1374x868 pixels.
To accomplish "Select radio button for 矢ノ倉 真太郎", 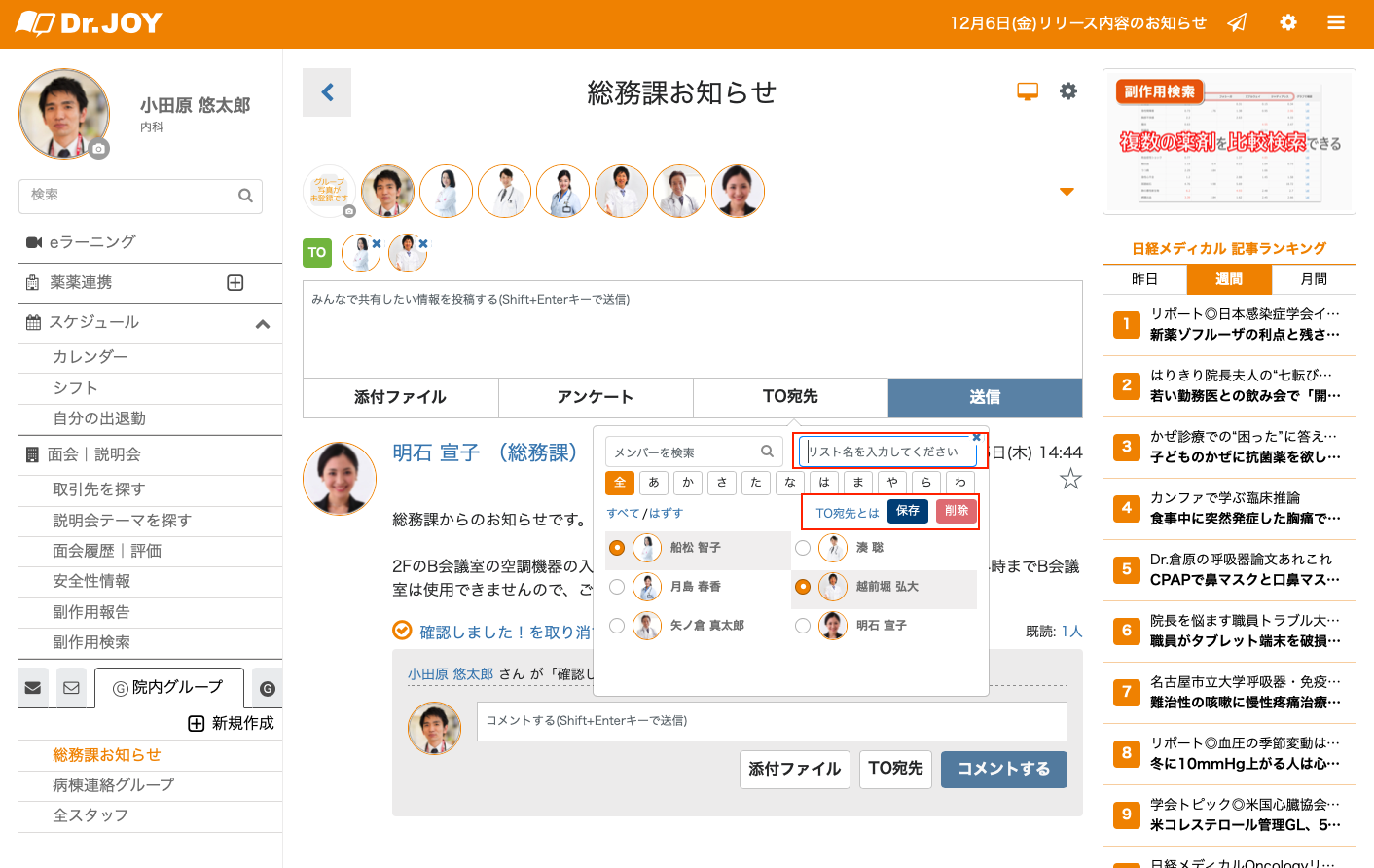I will click(x=617, y=626).
